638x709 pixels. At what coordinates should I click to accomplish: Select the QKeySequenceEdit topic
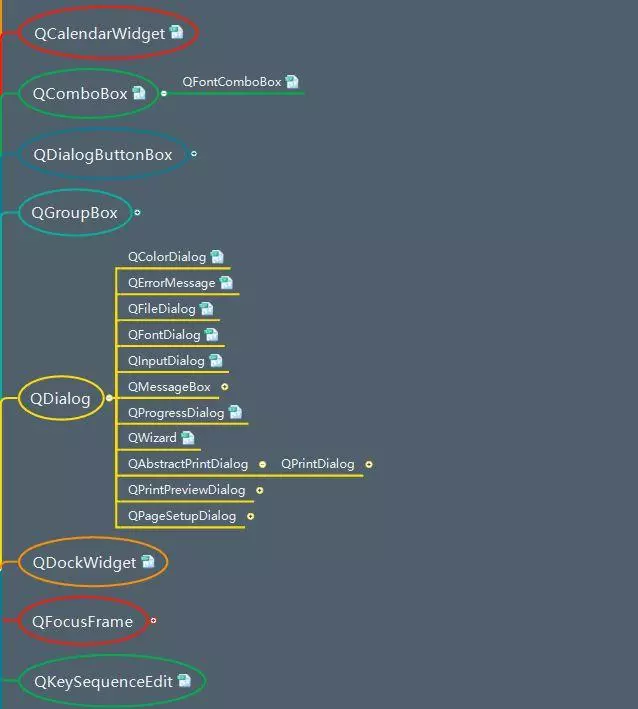click(x=112, y=681)
